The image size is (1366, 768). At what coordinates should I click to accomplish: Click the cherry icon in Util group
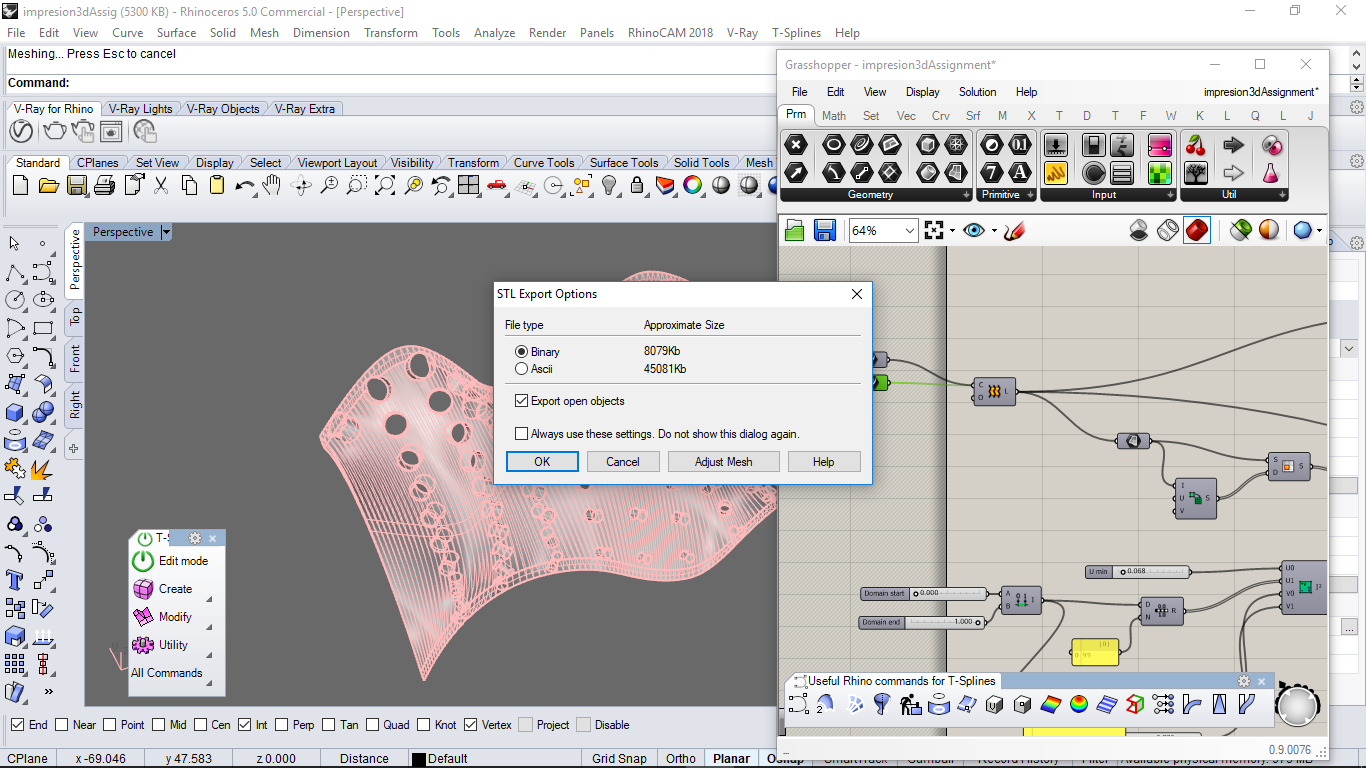[1195, 145]
